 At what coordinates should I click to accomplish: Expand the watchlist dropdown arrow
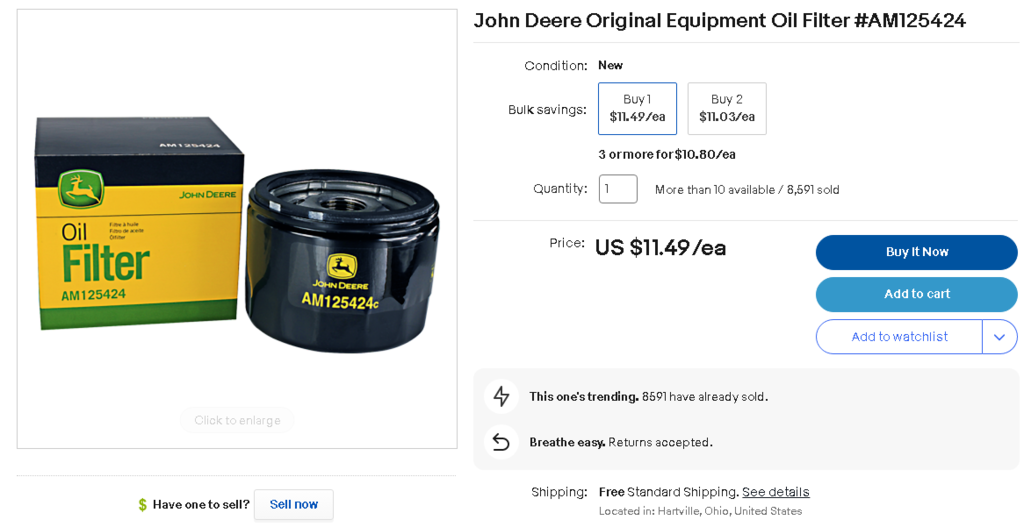[x=999, y=337]
